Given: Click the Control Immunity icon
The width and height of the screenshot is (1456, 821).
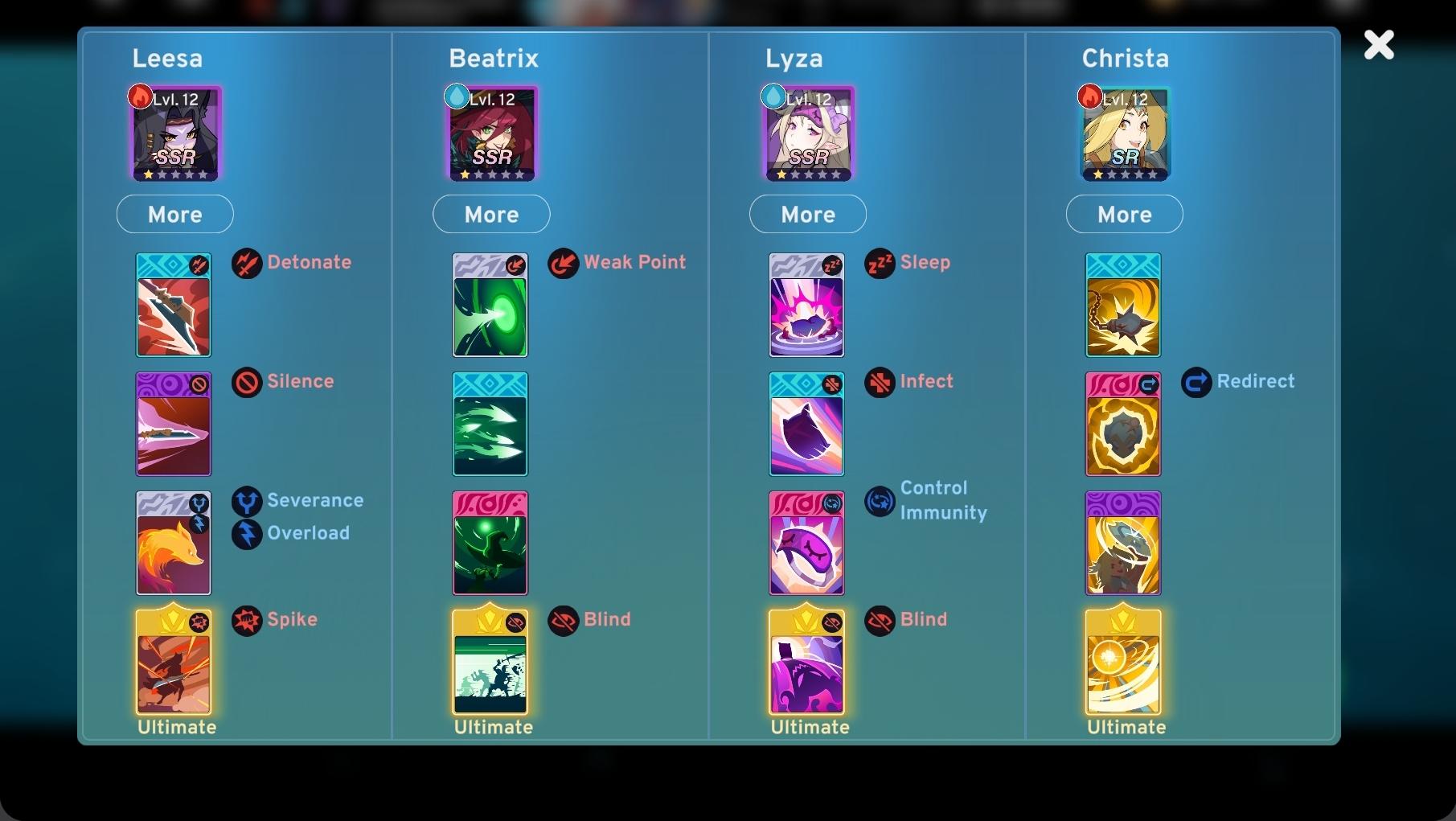Looking at the screenshot, I should [x=880, y=501].
